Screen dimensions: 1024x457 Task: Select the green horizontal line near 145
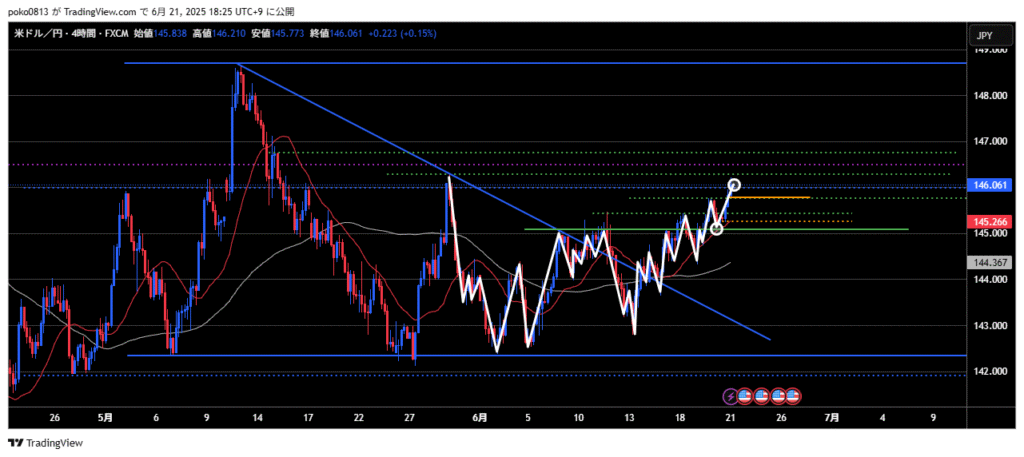coord(850,229)
